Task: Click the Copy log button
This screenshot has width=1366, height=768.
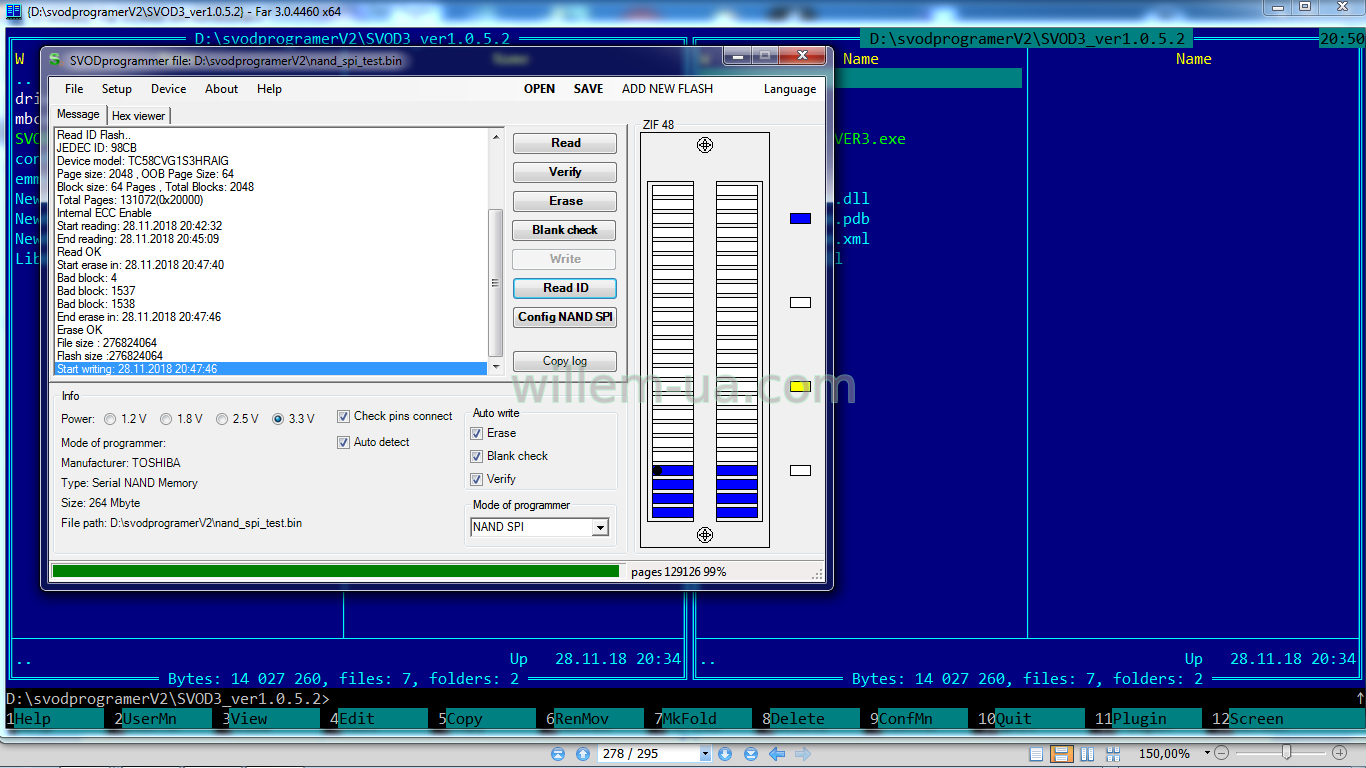Action: (x=565, y=361)
